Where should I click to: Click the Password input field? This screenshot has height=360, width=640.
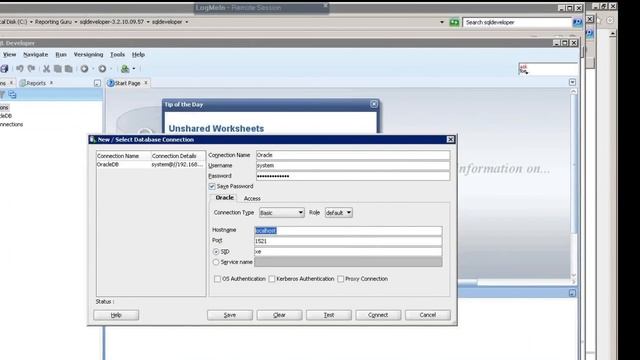tap(353, 176)
